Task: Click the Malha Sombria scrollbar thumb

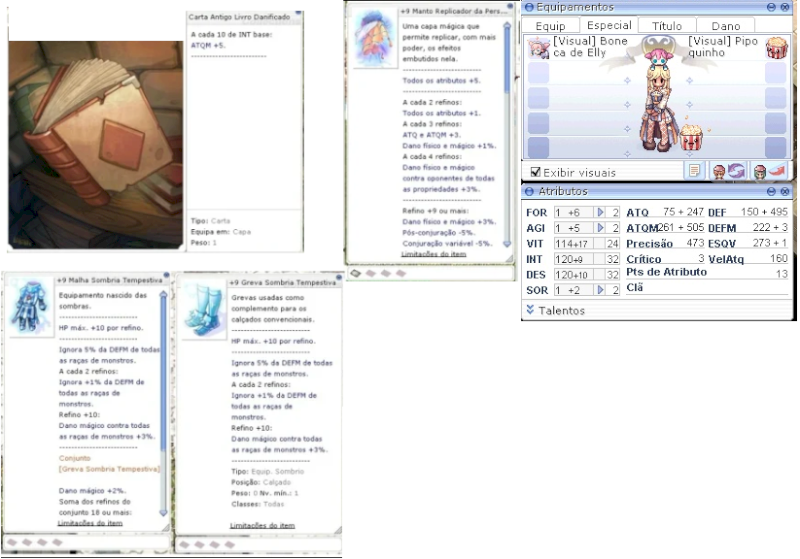Action: [x=163, y=375]
